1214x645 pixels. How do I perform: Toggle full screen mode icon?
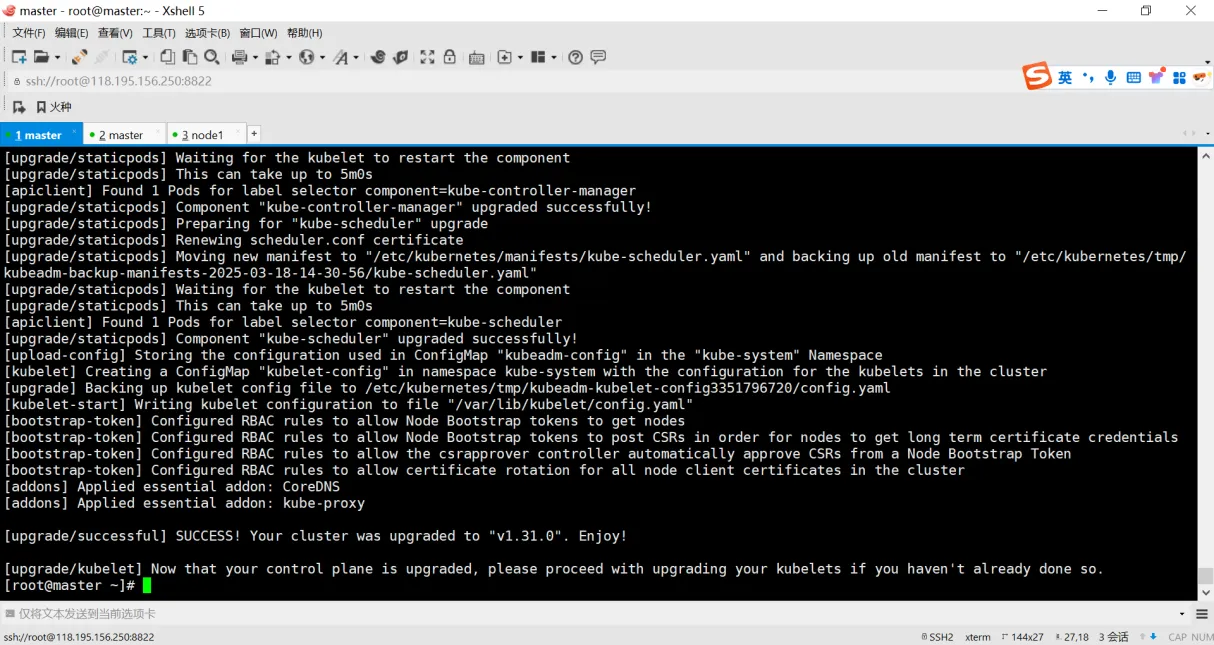(427, 57)
